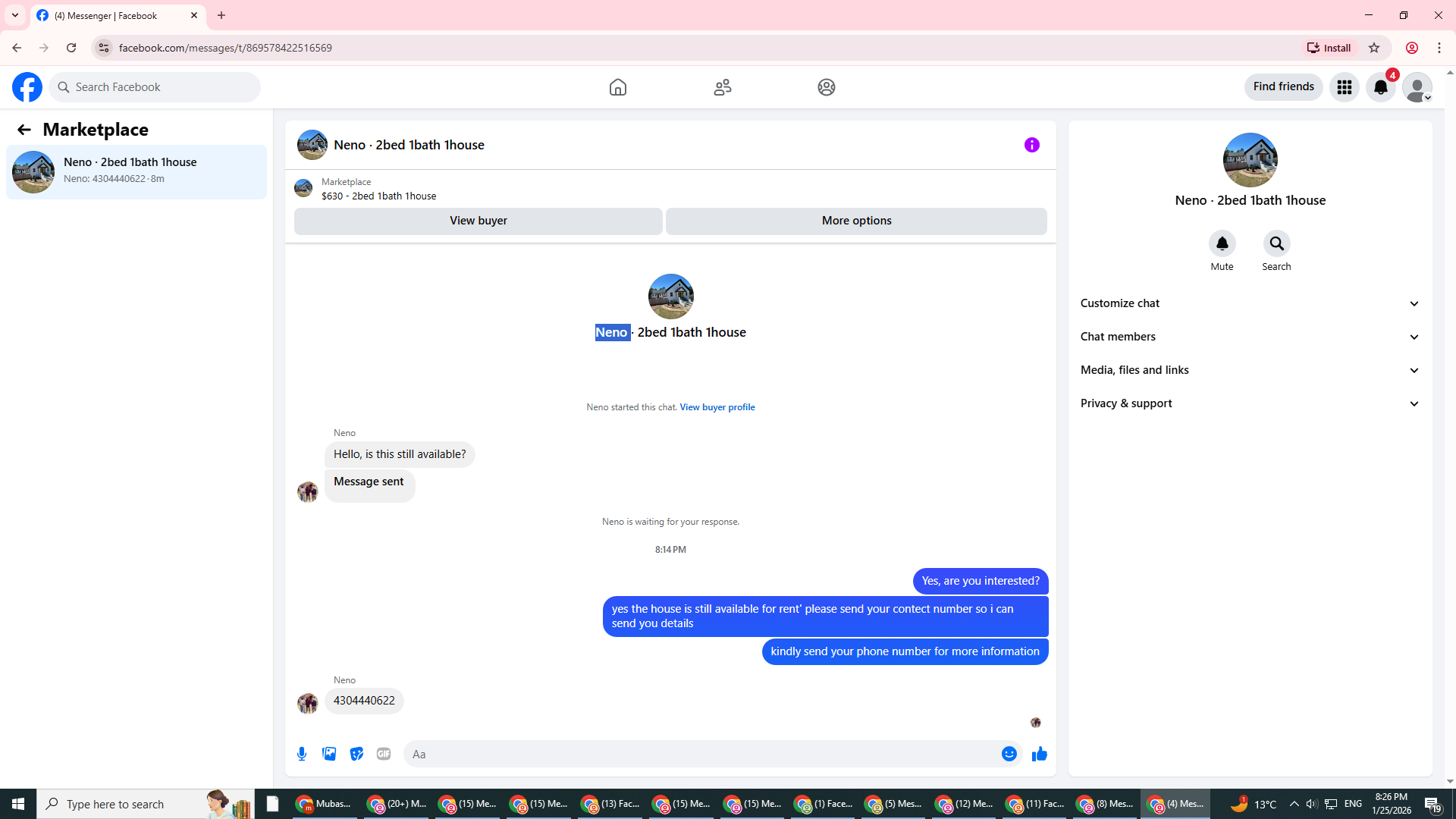The width and height of the screenshot is (1456, 819).
Task: View site information icon in address bar
Action: (104, 48)
